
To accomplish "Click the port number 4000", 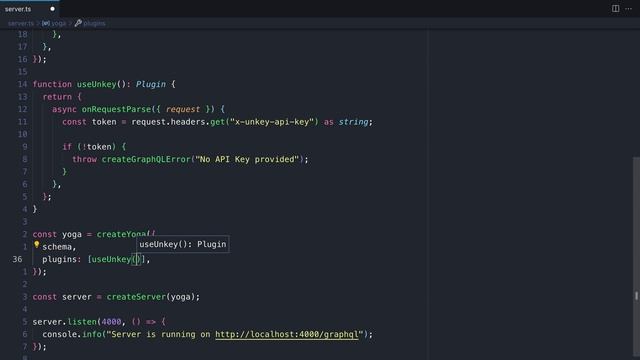I will click(111, 322).
